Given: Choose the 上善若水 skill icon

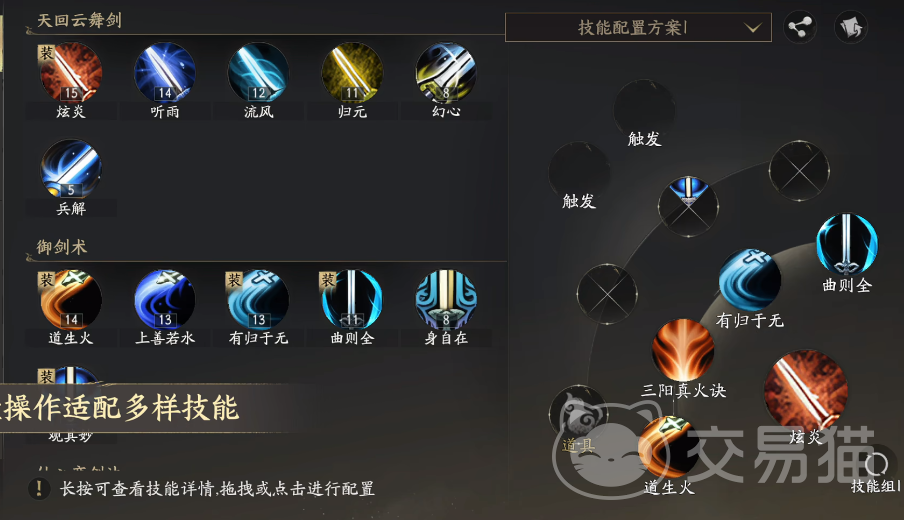Looking at the screenshot, I should click(x=165, y=300).
